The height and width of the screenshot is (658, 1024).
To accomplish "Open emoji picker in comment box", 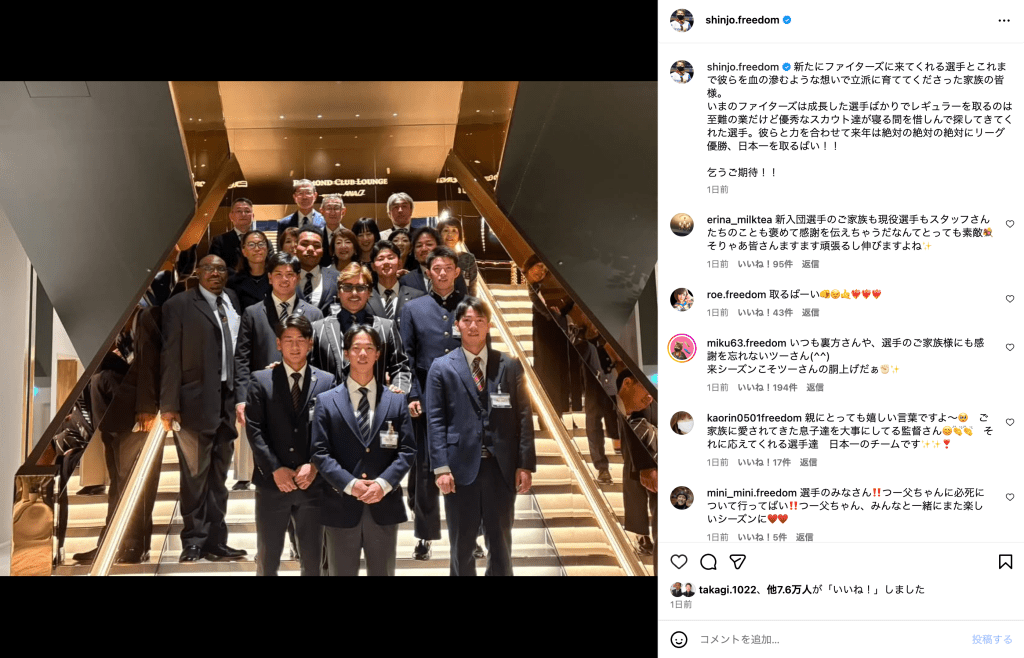I will [679, 640].
